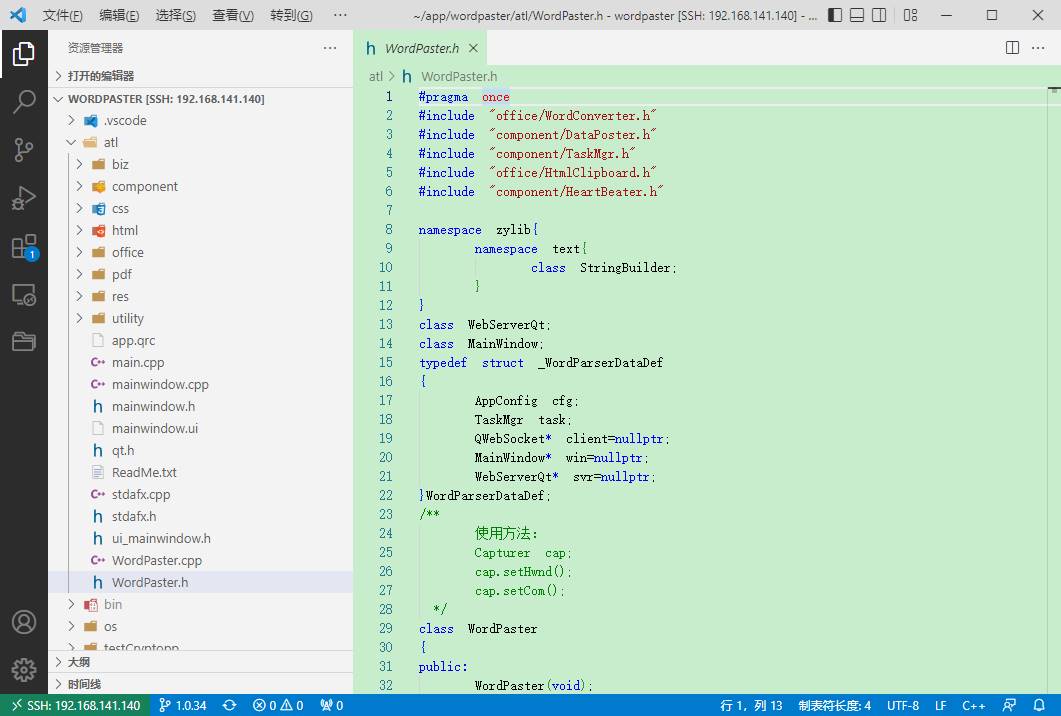Image resolution: width=1061 pixels, height=716 pixels.
Task: Click the SSH: 192.168.141.140 remote indicator
Action: tap(76, 705)
